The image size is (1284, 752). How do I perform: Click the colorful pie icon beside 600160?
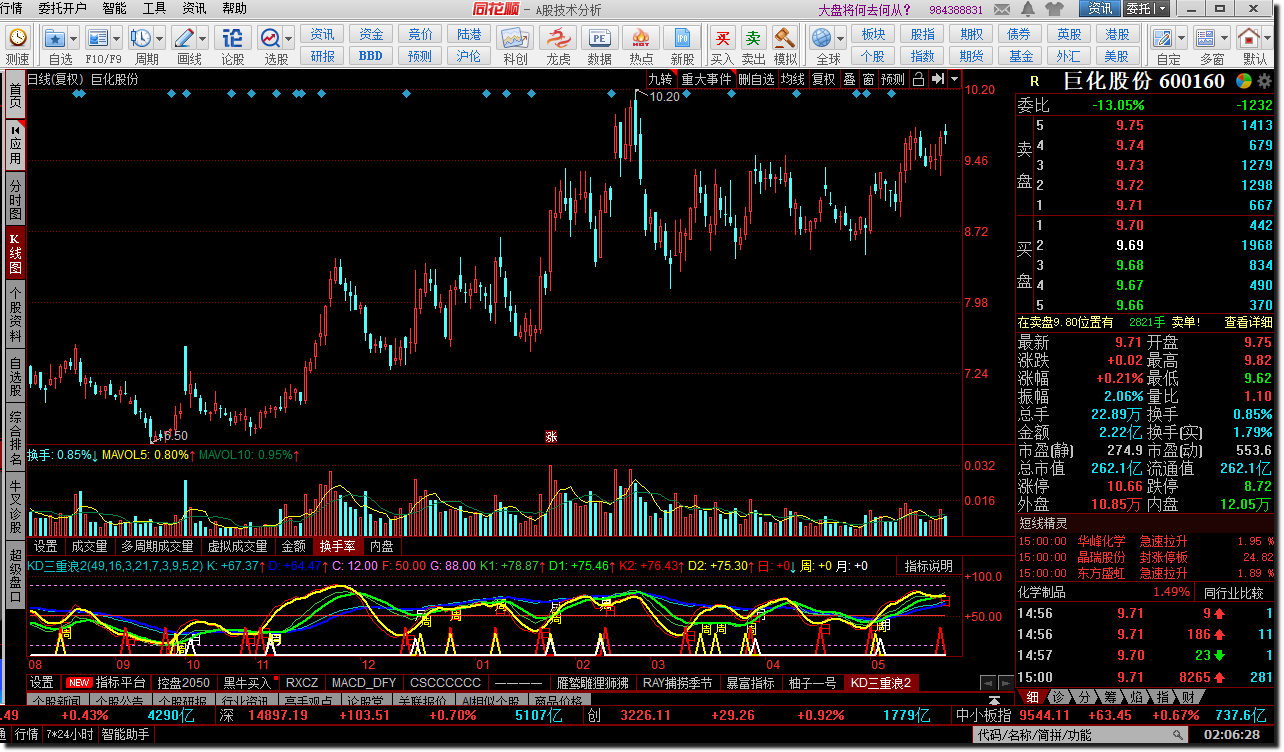point(1244,81)
